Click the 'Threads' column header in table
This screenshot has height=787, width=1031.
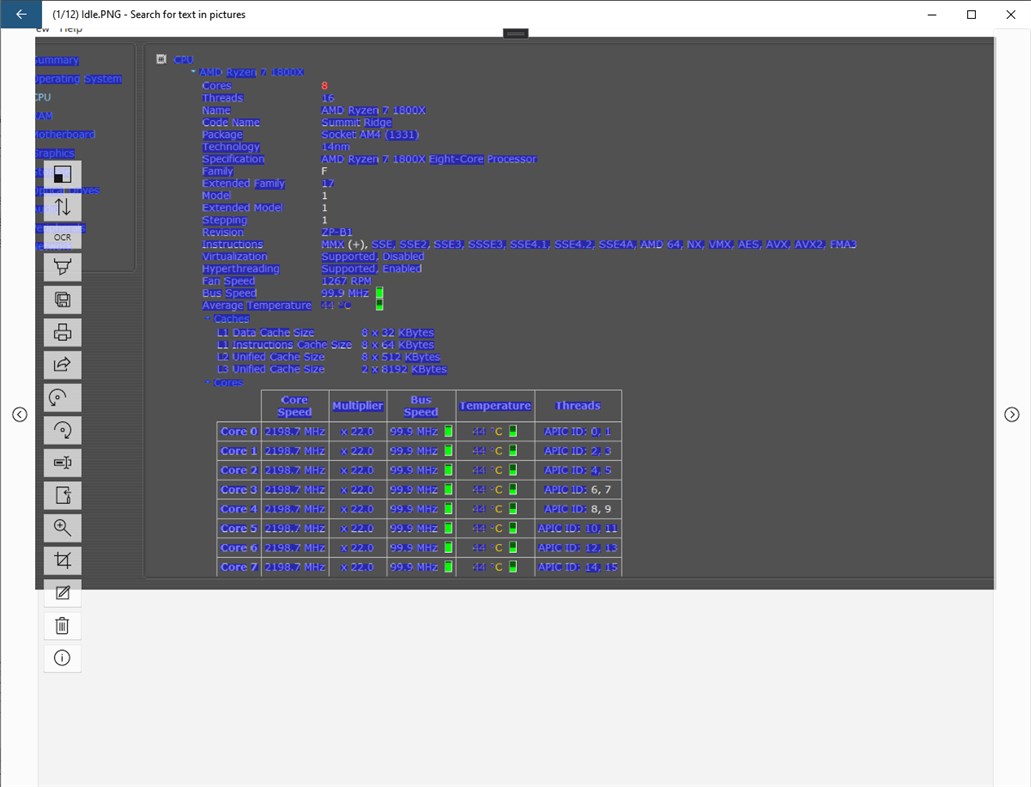coord(577,406)
